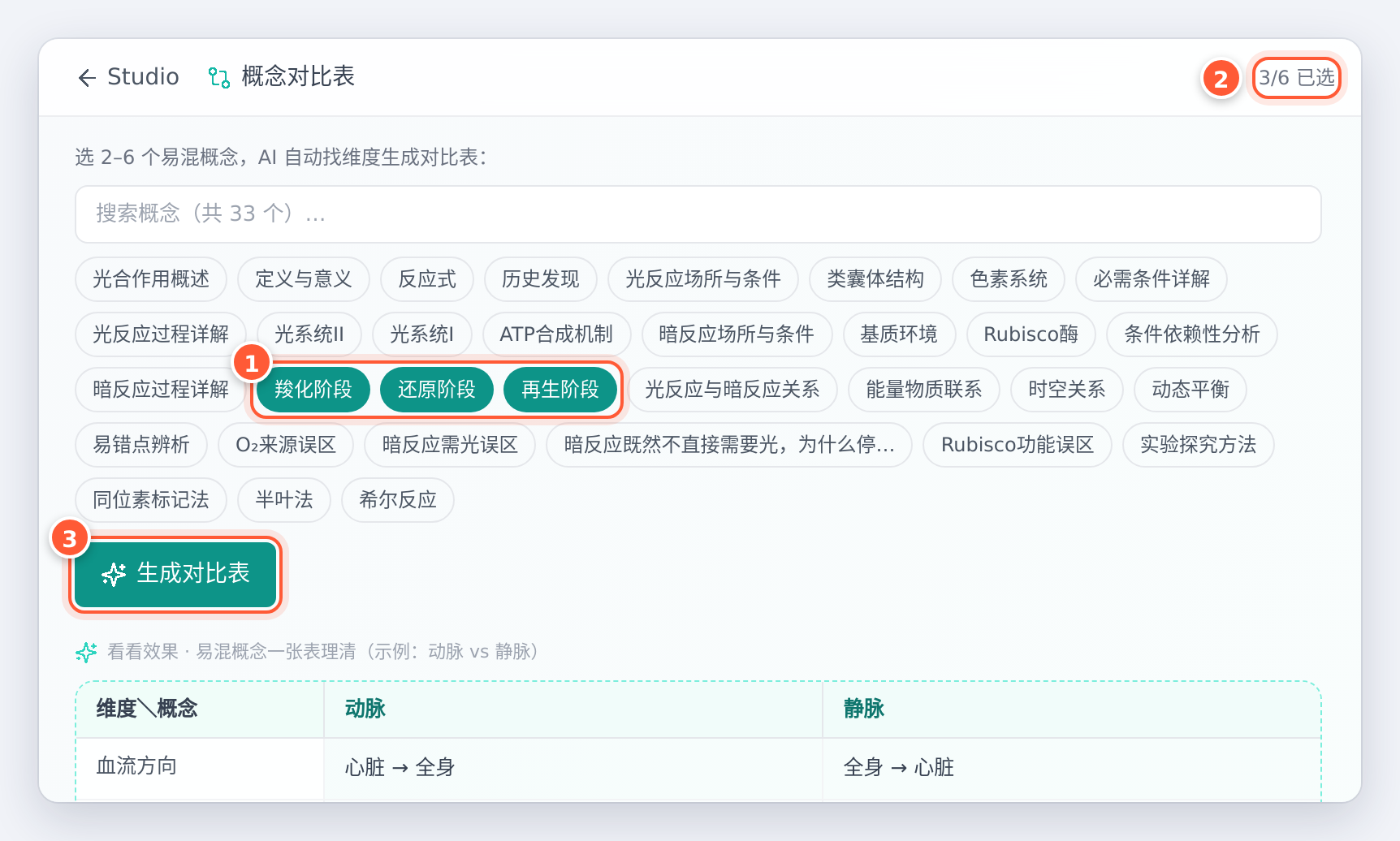
Task: Deselect the 羧化阶段 chip
Action: (313, 390)
